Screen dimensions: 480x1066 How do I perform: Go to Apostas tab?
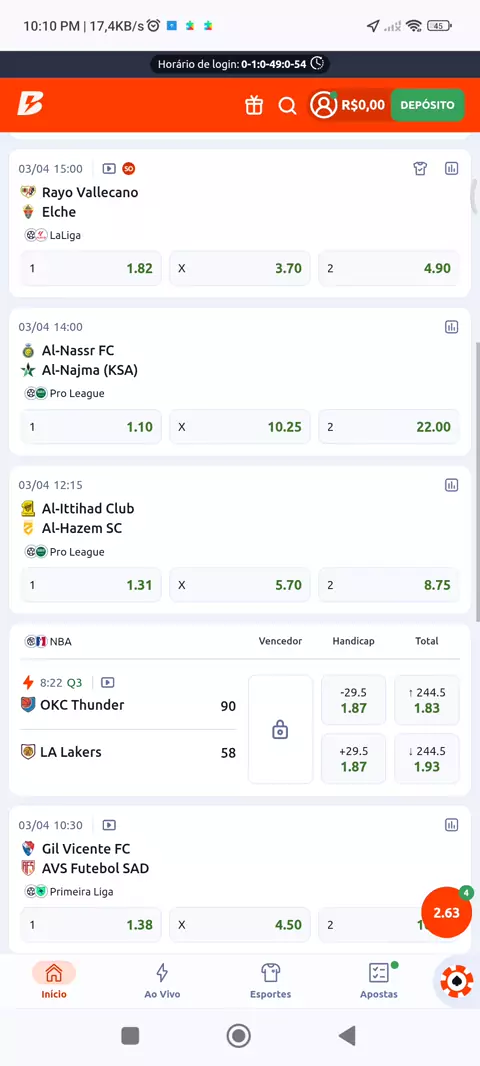[x=379, y=981]
